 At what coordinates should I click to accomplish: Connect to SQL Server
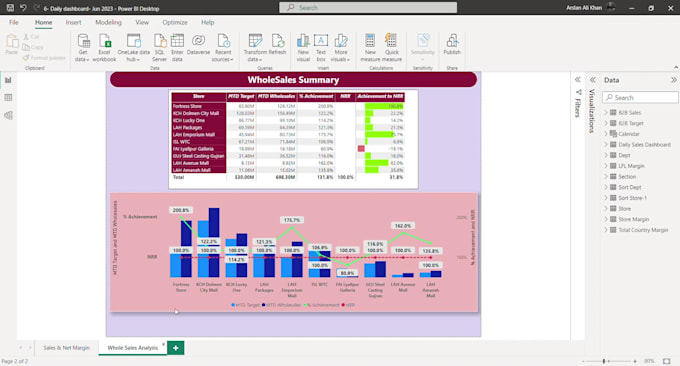click(160, 48)
